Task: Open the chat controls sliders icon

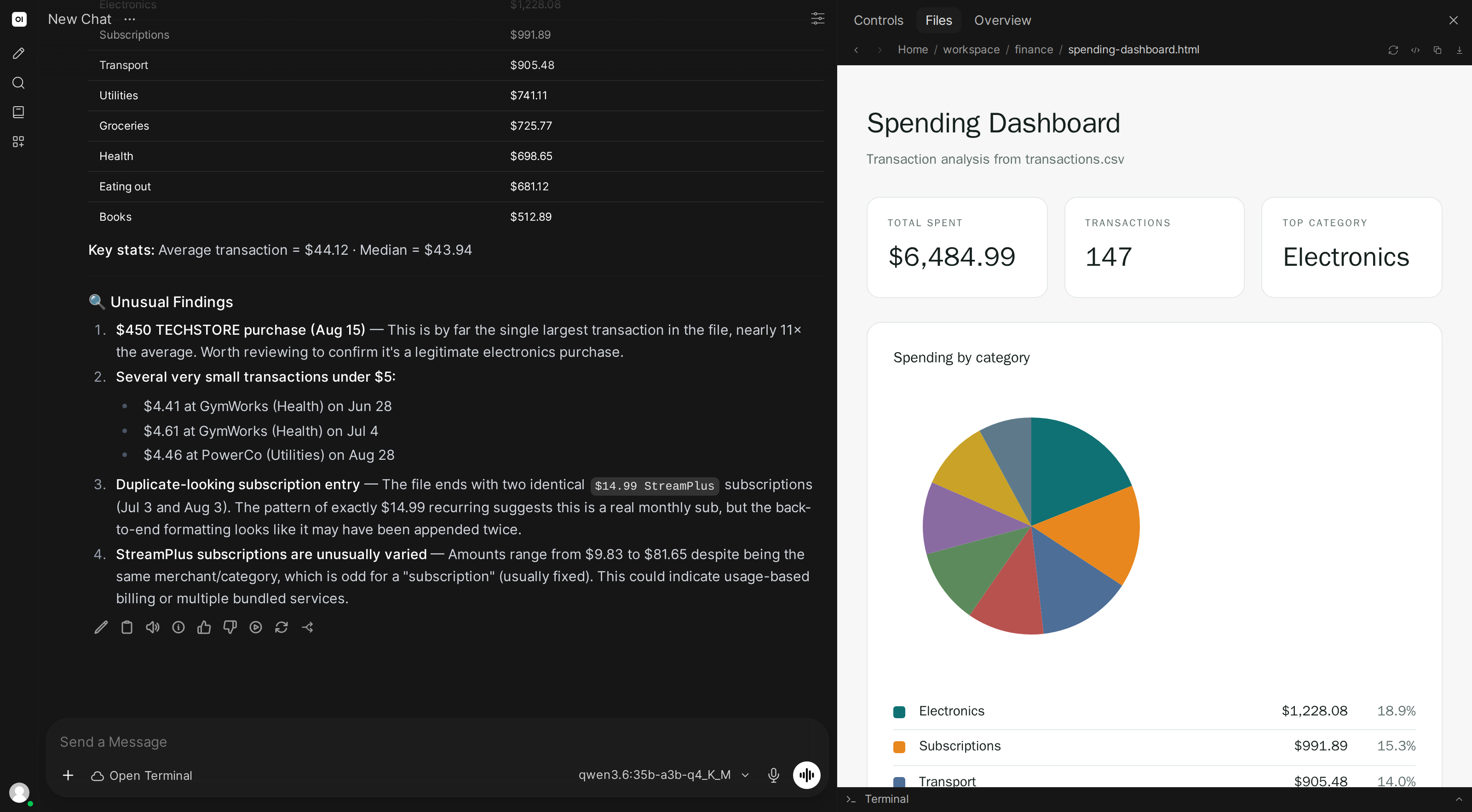Action: [818, 19]
